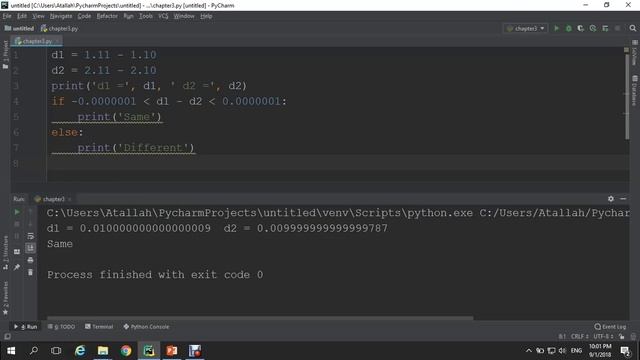Screen dimensions: 640x360
Task: Toggle read-only lock icon in status bar
Action: click(x=621, y=337)
